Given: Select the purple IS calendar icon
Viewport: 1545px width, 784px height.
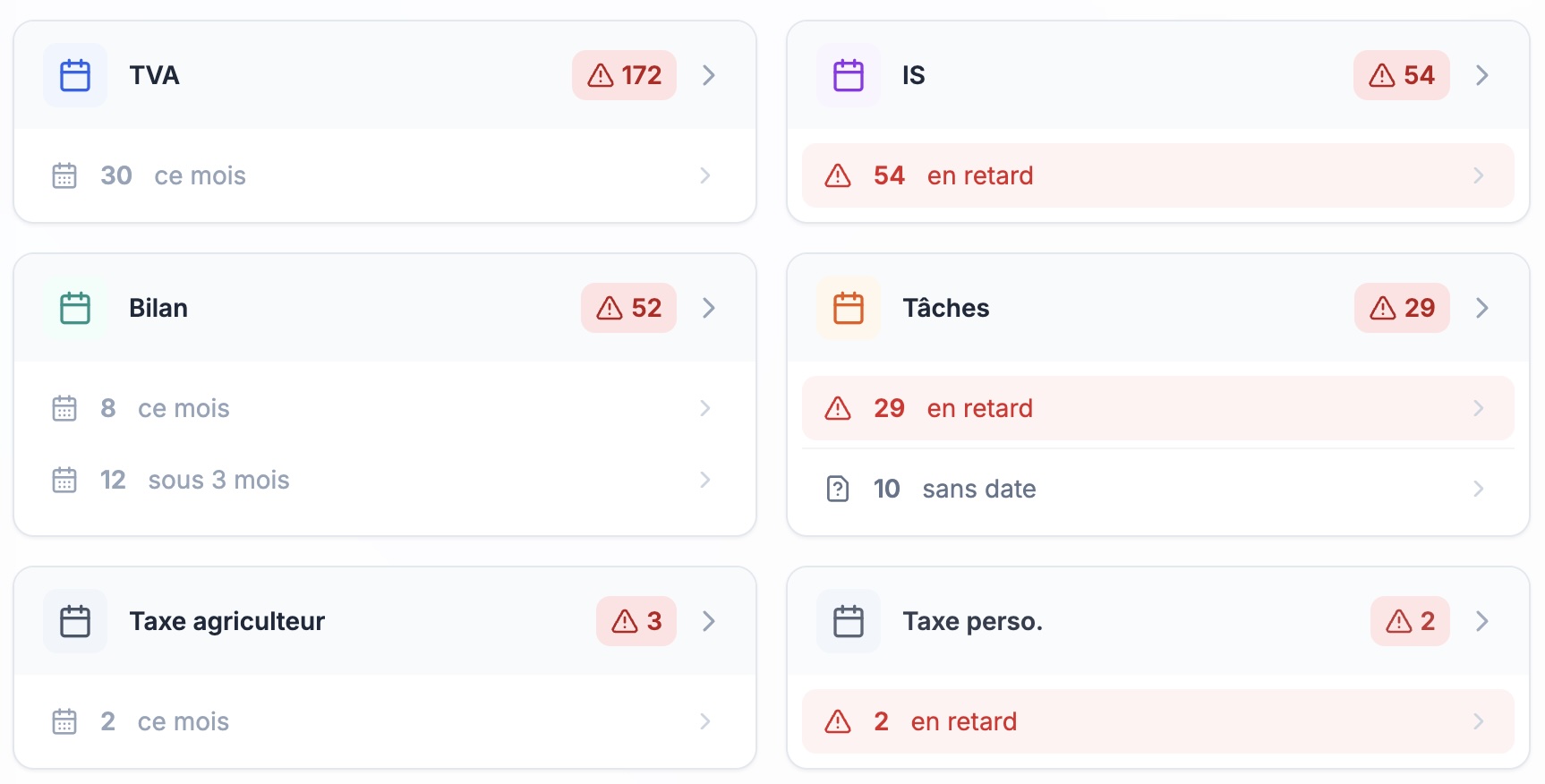Looking at the screenshot, I should pos(848,75).
